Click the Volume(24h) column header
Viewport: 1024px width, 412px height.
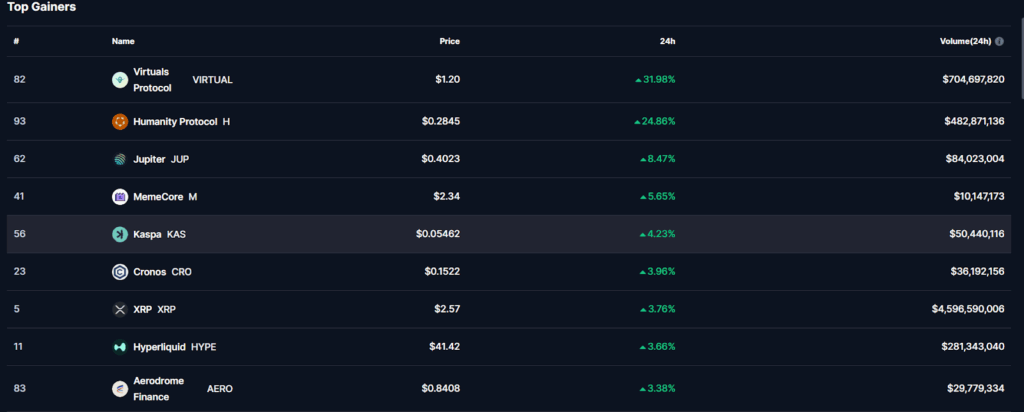coord(965,42)
